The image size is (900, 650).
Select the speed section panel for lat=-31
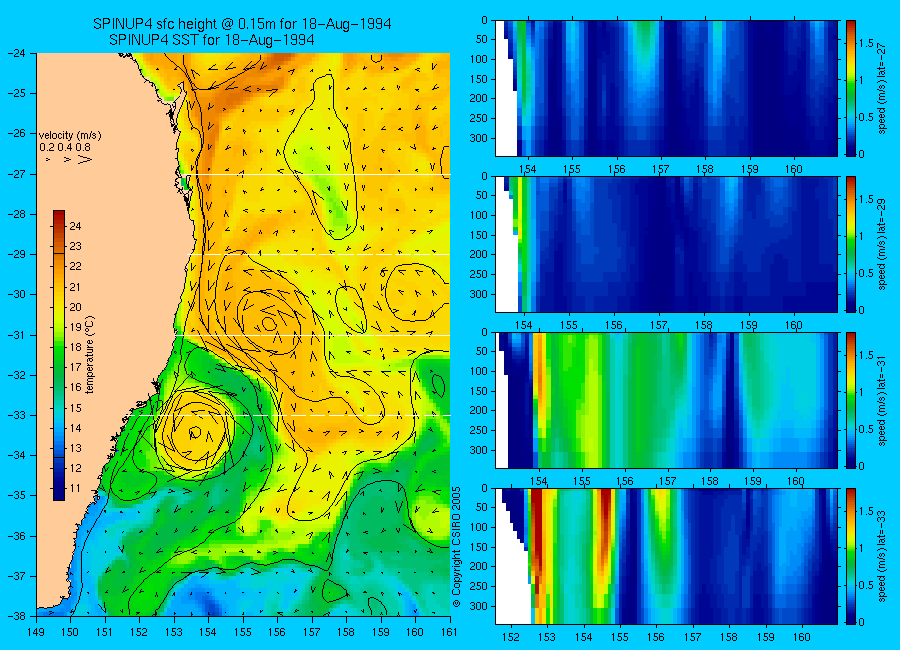(666, 400)
